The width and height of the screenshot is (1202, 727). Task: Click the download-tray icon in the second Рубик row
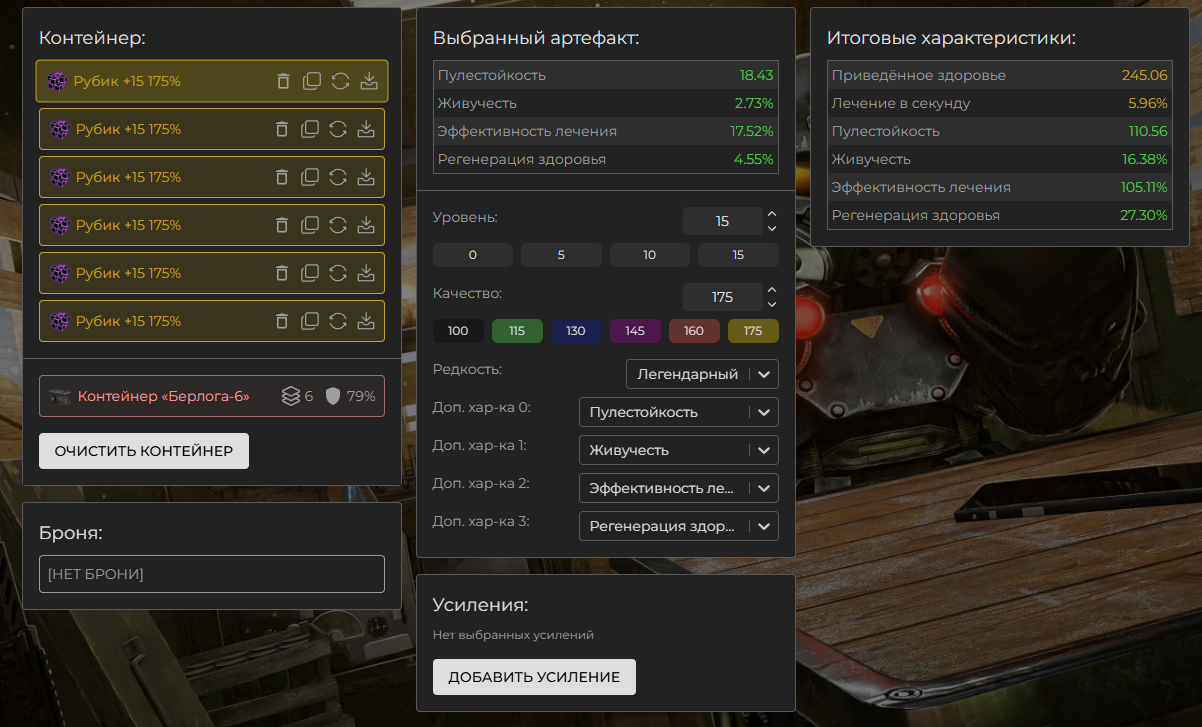(366, 129)
